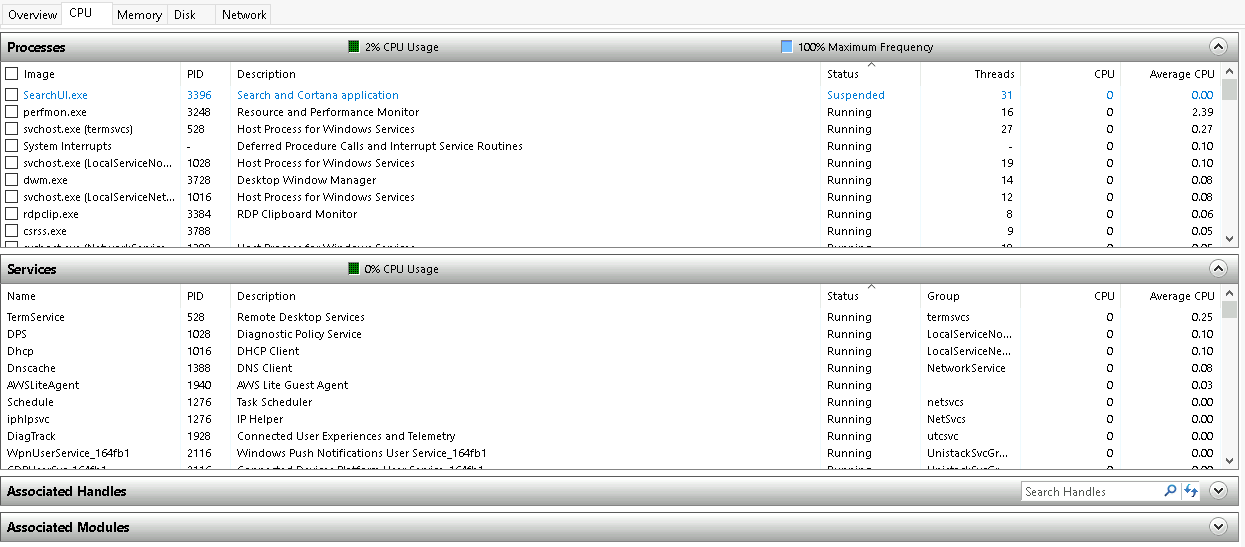Check the Image header select-all checkbox
This screenshot has height=547, width=1245.
click(12, 74)
